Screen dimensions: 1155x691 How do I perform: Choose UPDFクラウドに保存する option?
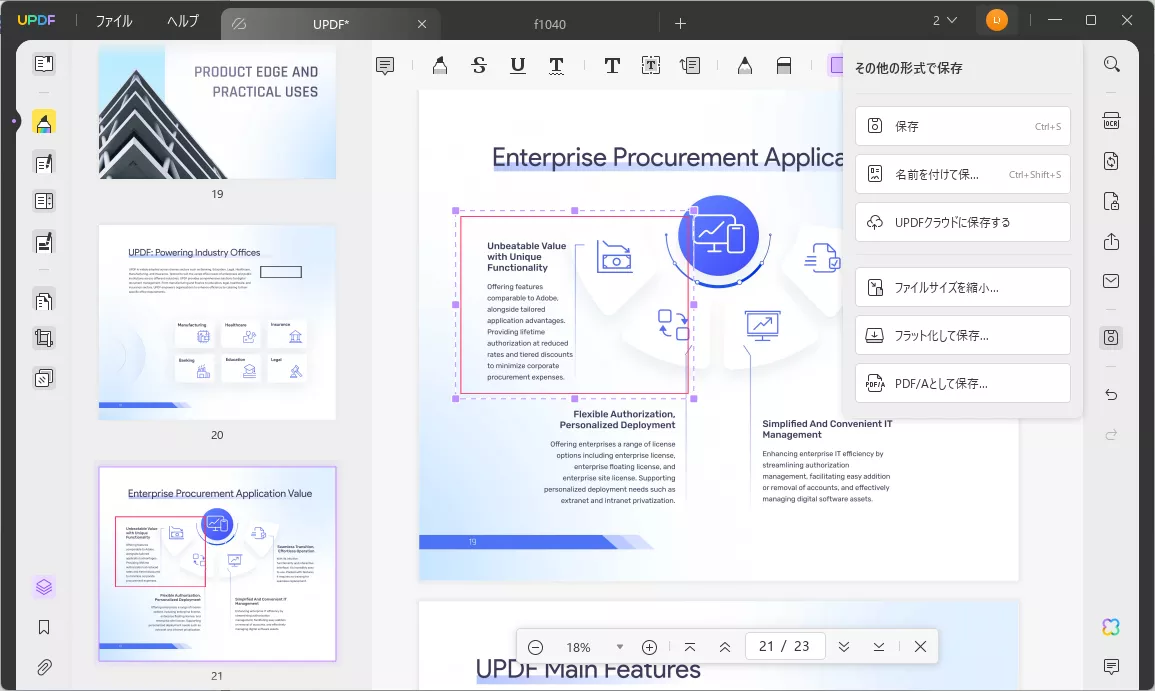coord(963,222)
